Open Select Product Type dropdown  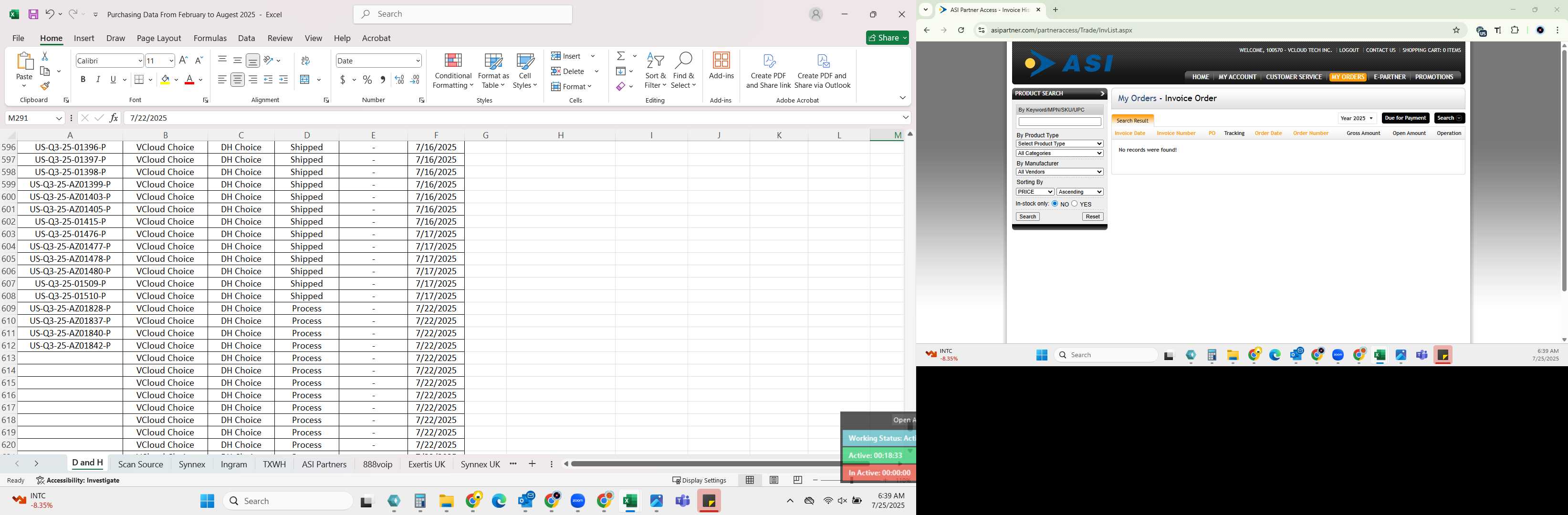pyautogui.click(x=1059, y=144)
